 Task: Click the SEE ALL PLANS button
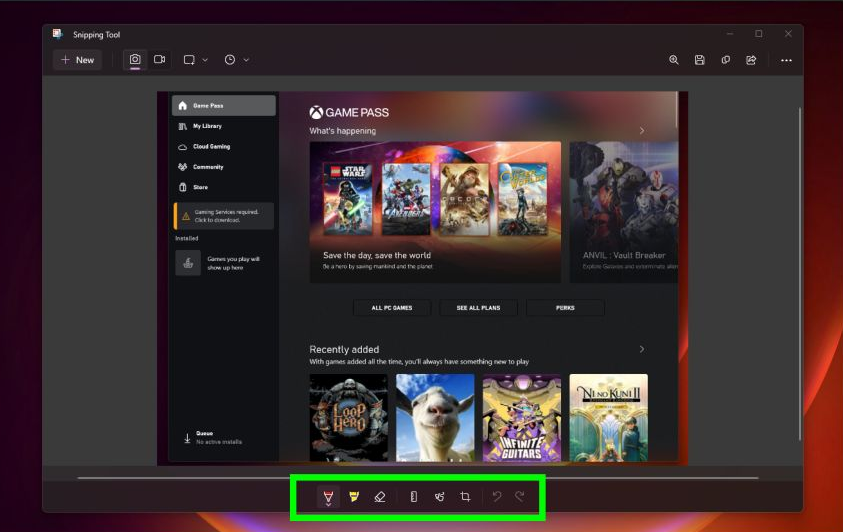point(478,308)
